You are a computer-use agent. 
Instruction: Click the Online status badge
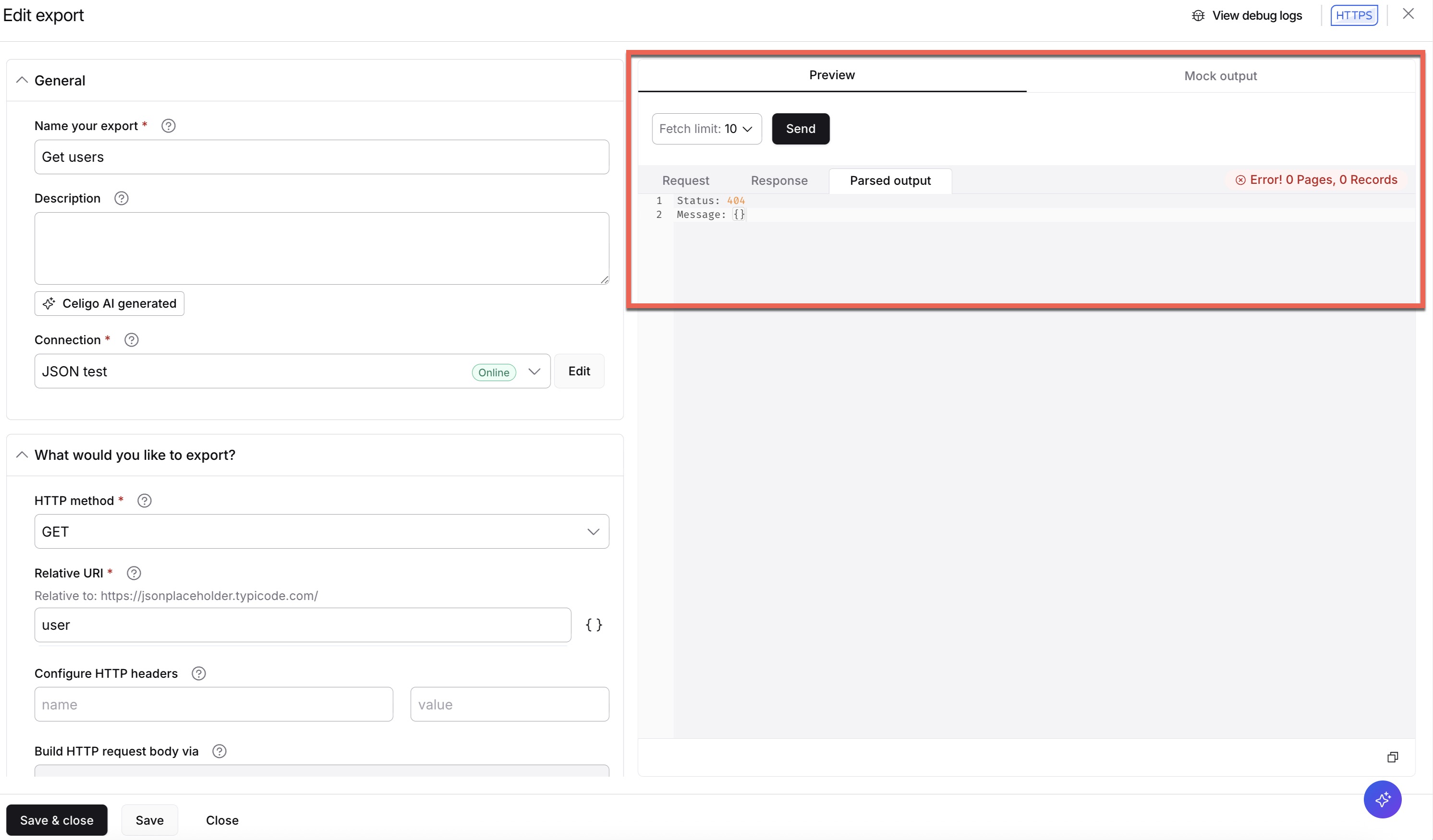click(494, 372)
